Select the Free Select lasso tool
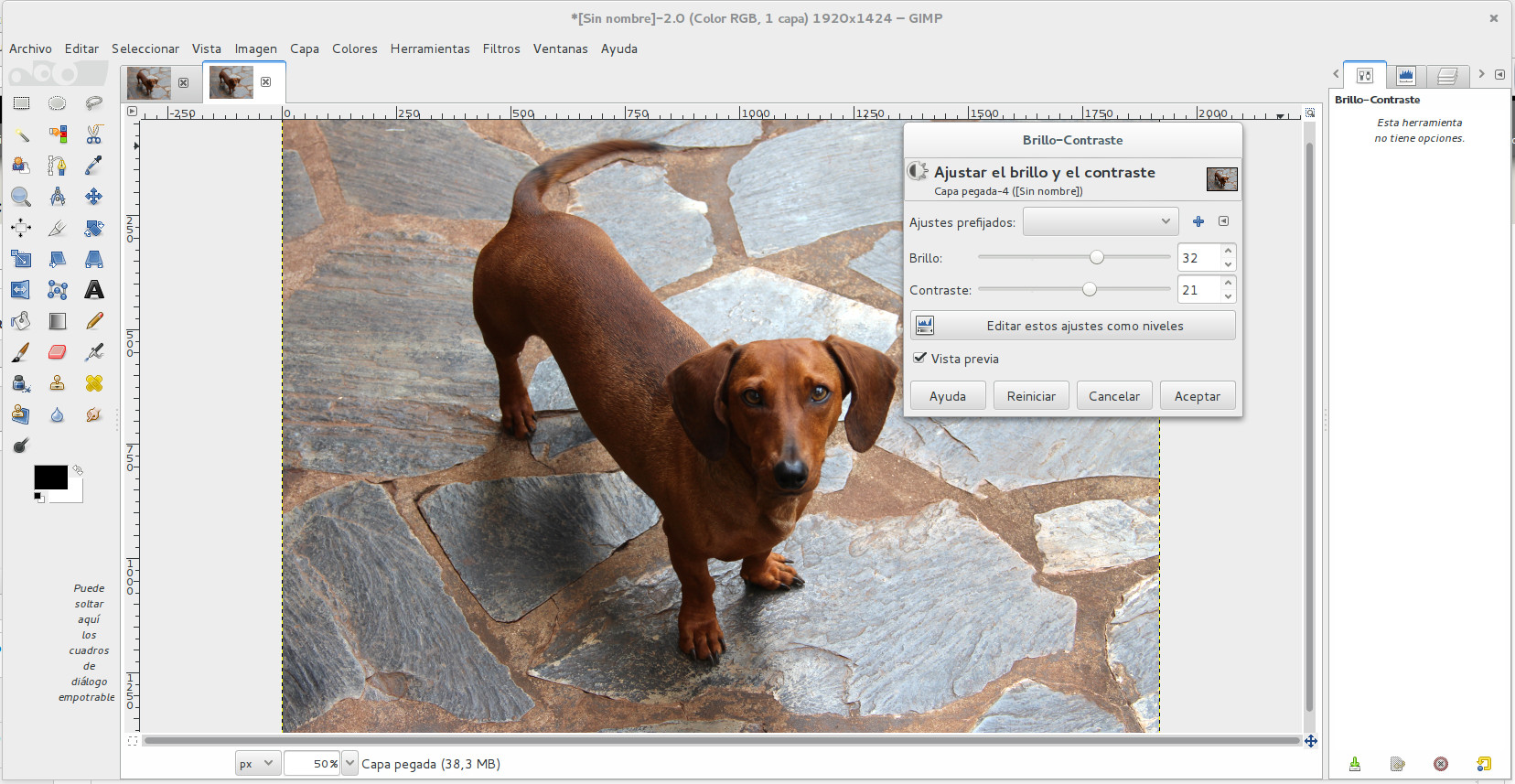 coord(94,103)
